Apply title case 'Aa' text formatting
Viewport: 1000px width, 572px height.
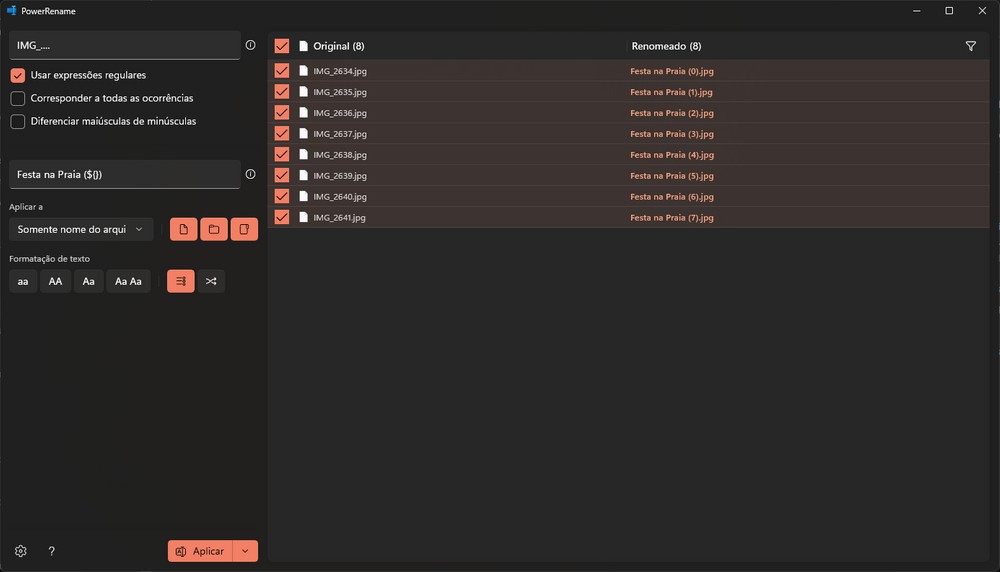point(88,282)
